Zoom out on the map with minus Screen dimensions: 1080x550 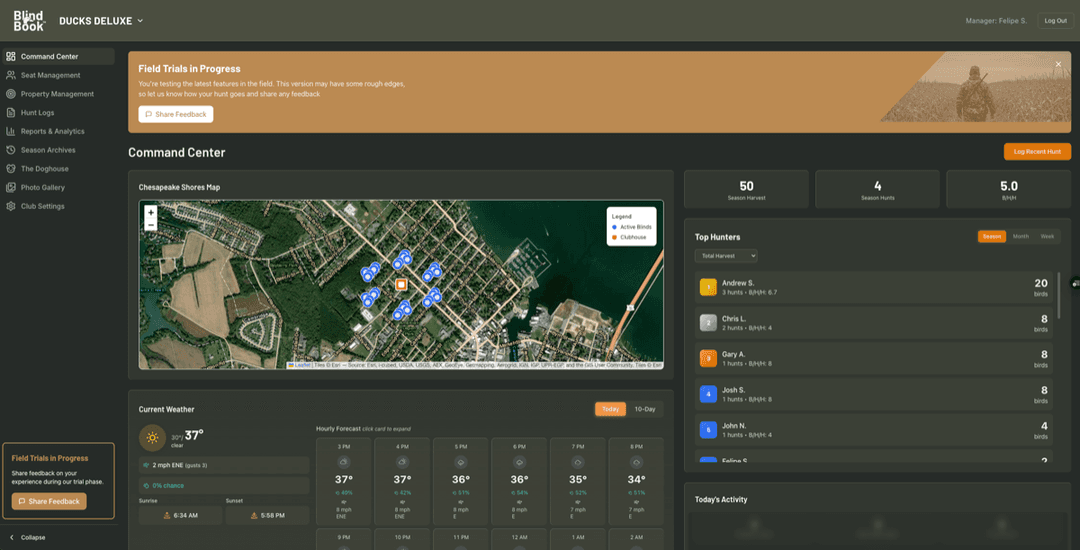point(151,225)
